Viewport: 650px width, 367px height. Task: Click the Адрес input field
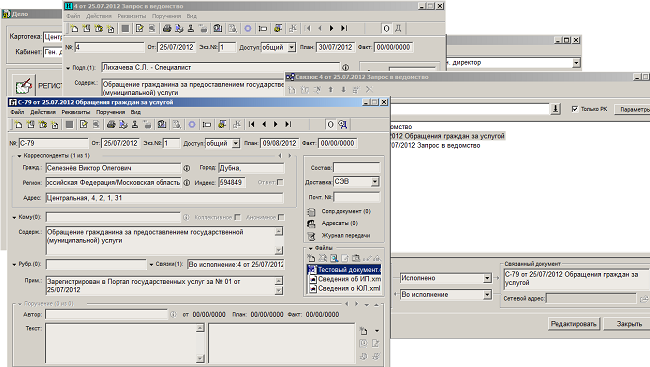(165, 198)
